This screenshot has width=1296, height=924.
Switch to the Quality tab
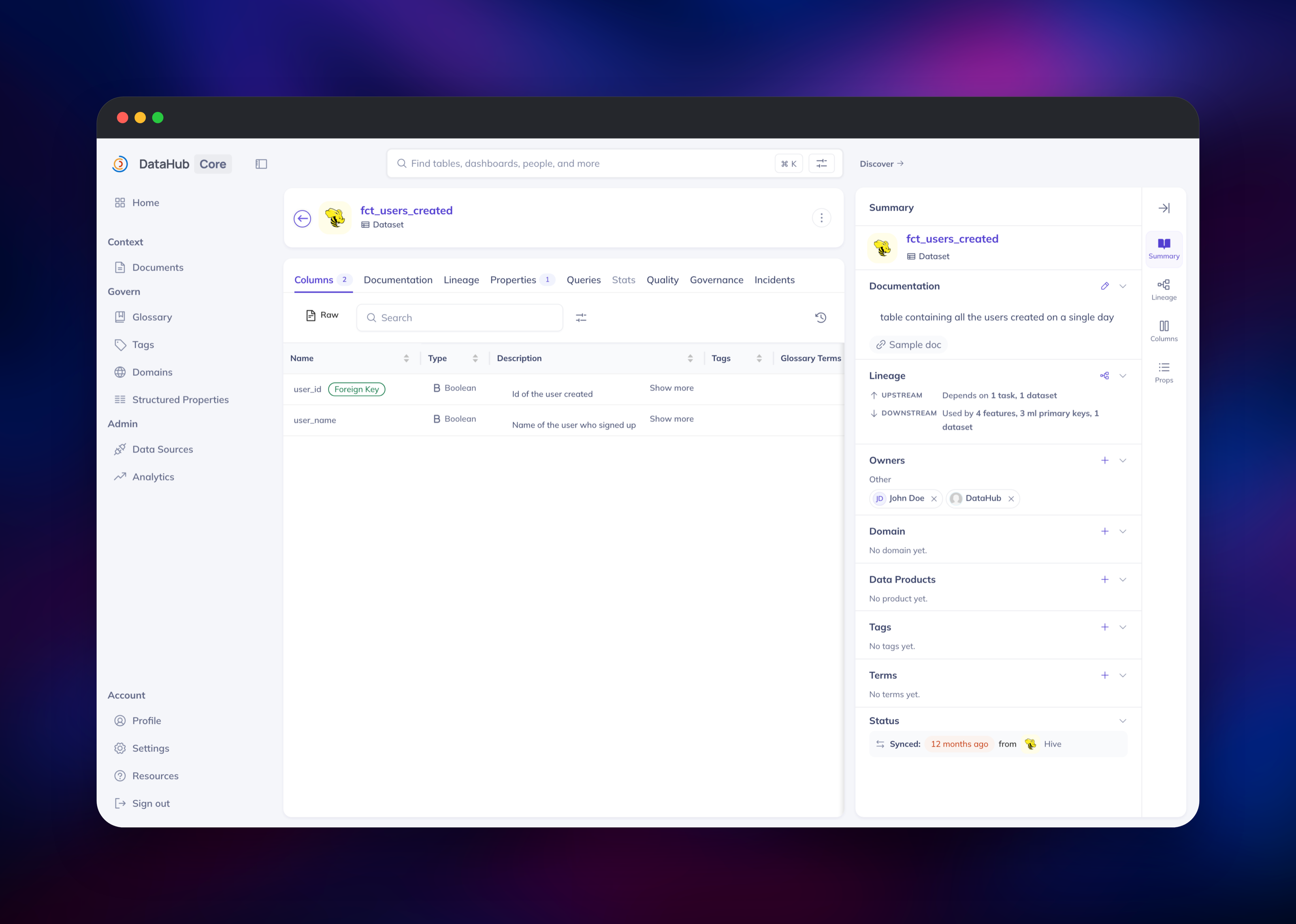pos(663,280)
